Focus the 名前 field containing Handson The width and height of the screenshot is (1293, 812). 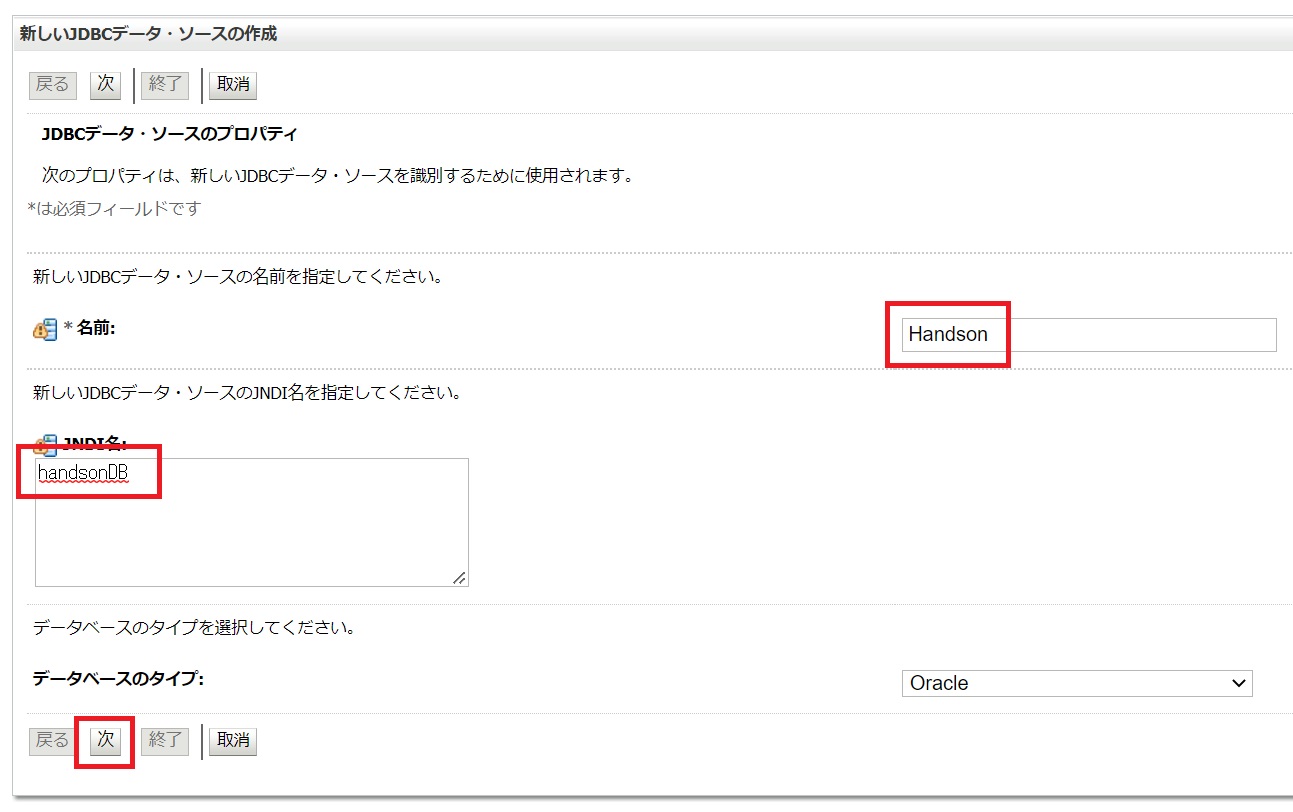pos(1088,335)
